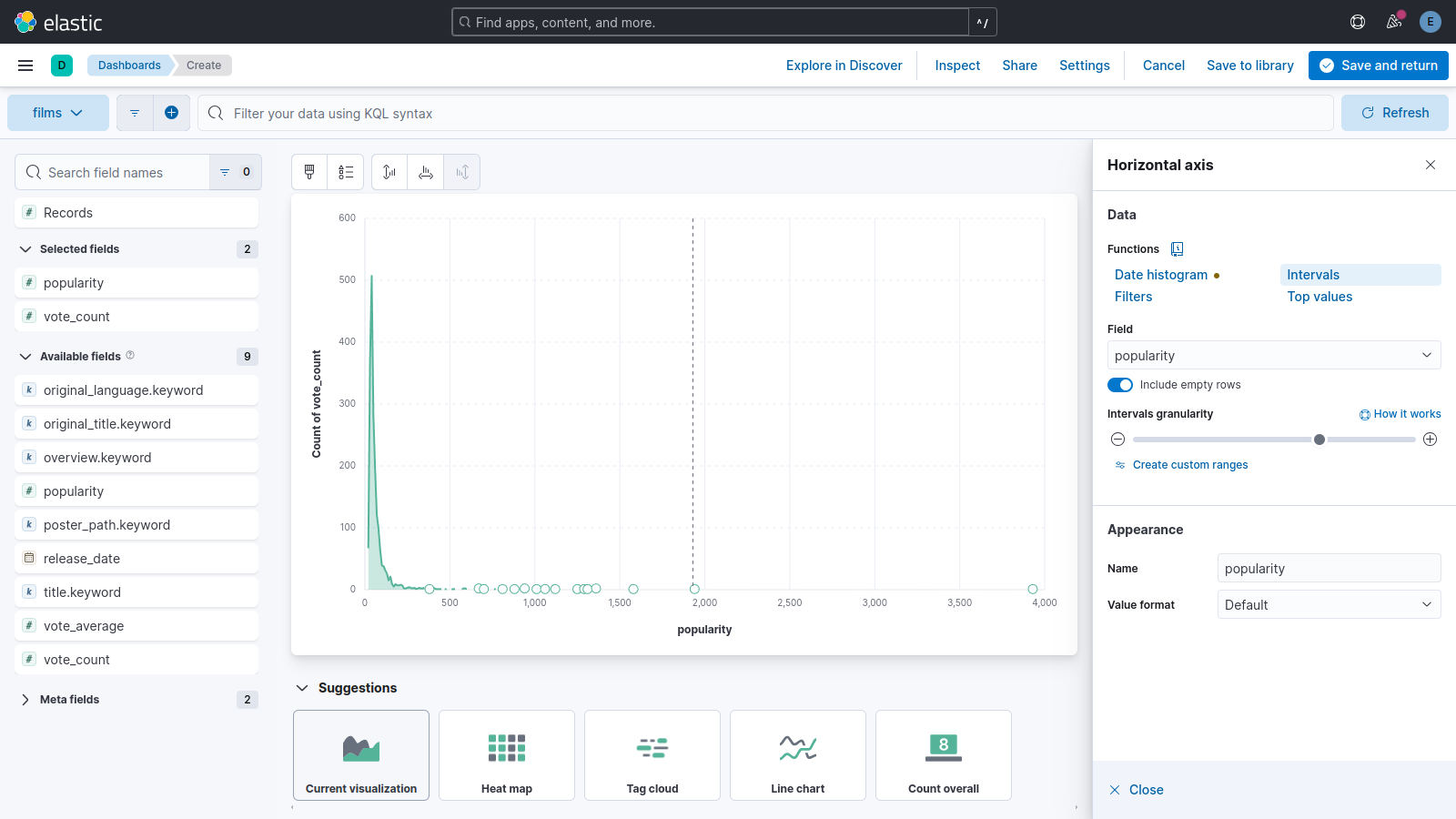Open left axis settings icon
1456x819 pixels.
tap(389, 172)
